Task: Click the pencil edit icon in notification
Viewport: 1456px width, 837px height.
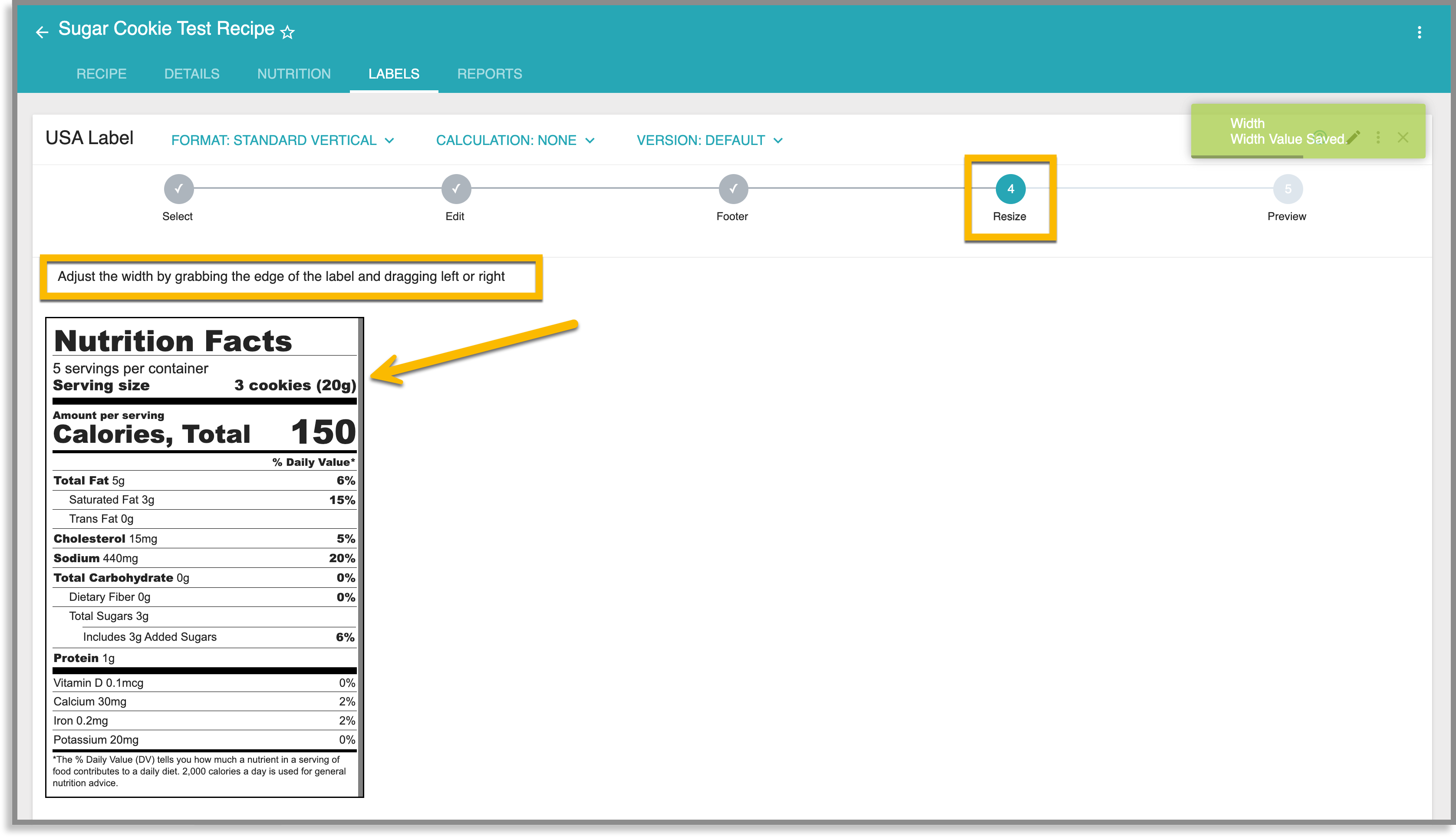Action: point(1353,137)
